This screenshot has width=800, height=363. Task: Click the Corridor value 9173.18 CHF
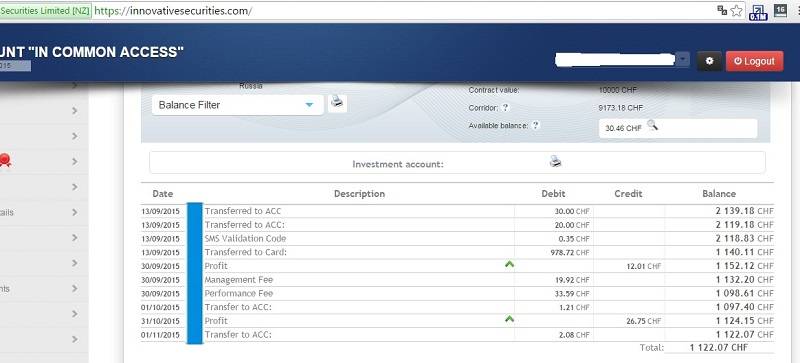620,108
